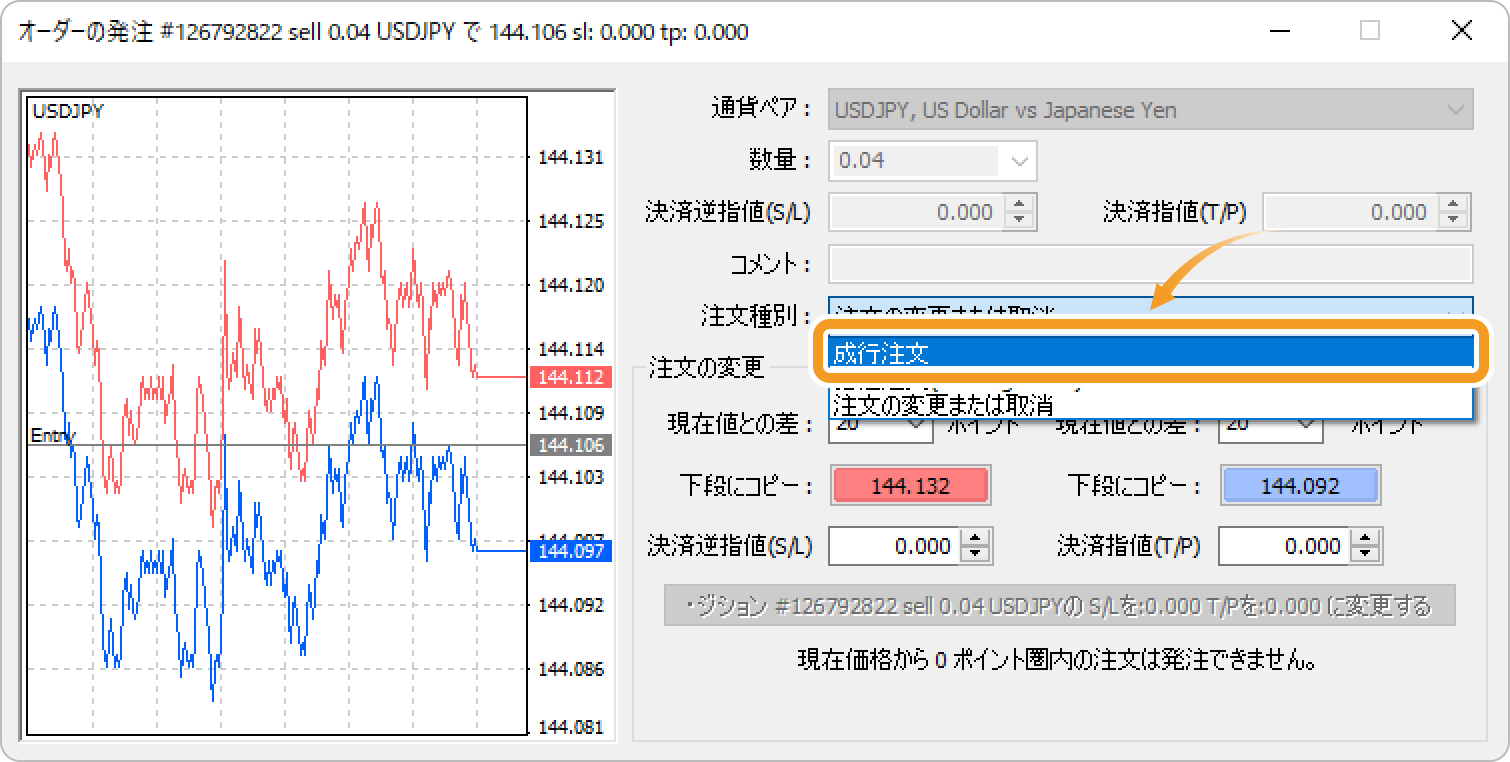Click the blue 144.092 下段にコピー button
Screen dimensions: 1510x762
pyautogui.click(x=1299, y=487)
